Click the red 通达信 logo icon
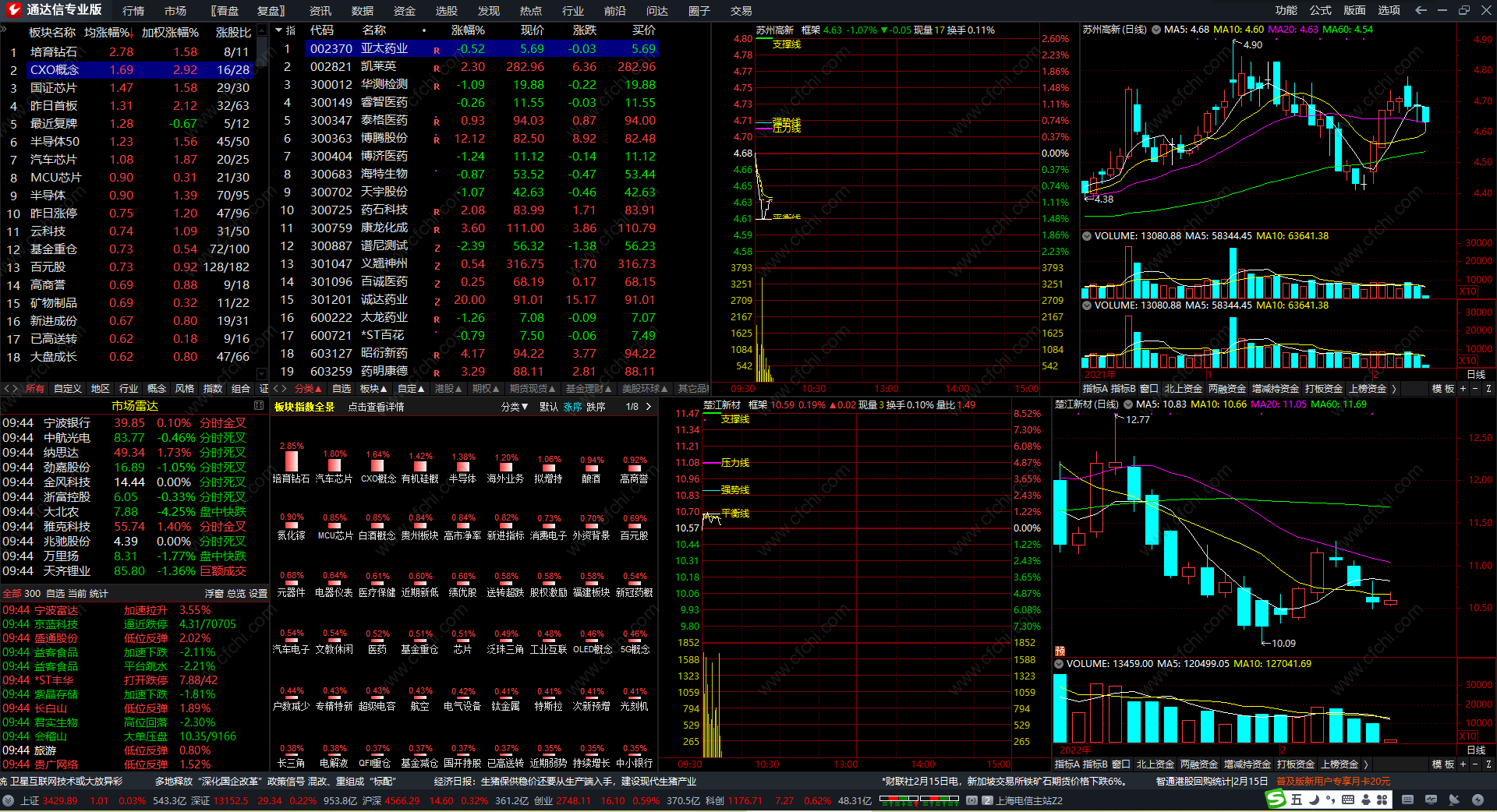The height and width of the screenshot is (812, 1497). tap(13, 10)
